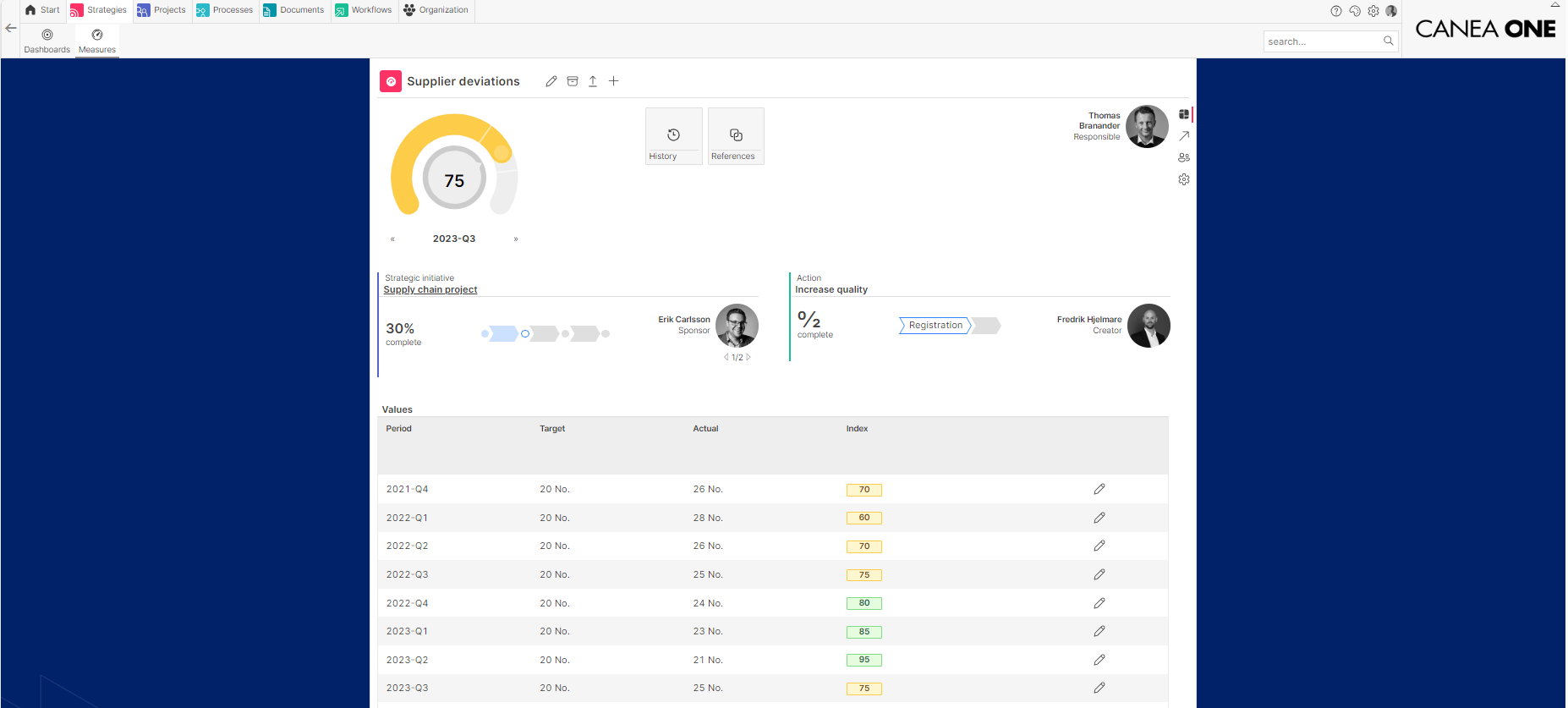The image size is (1568, 708).
Task: Open the people icon in right sidebar
Action: click(x=1184, y=157)
